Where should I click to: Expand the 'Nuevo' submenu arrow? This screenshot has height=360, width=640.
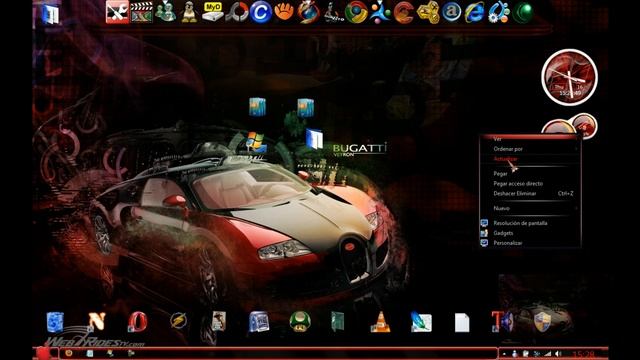pos(576,208)
